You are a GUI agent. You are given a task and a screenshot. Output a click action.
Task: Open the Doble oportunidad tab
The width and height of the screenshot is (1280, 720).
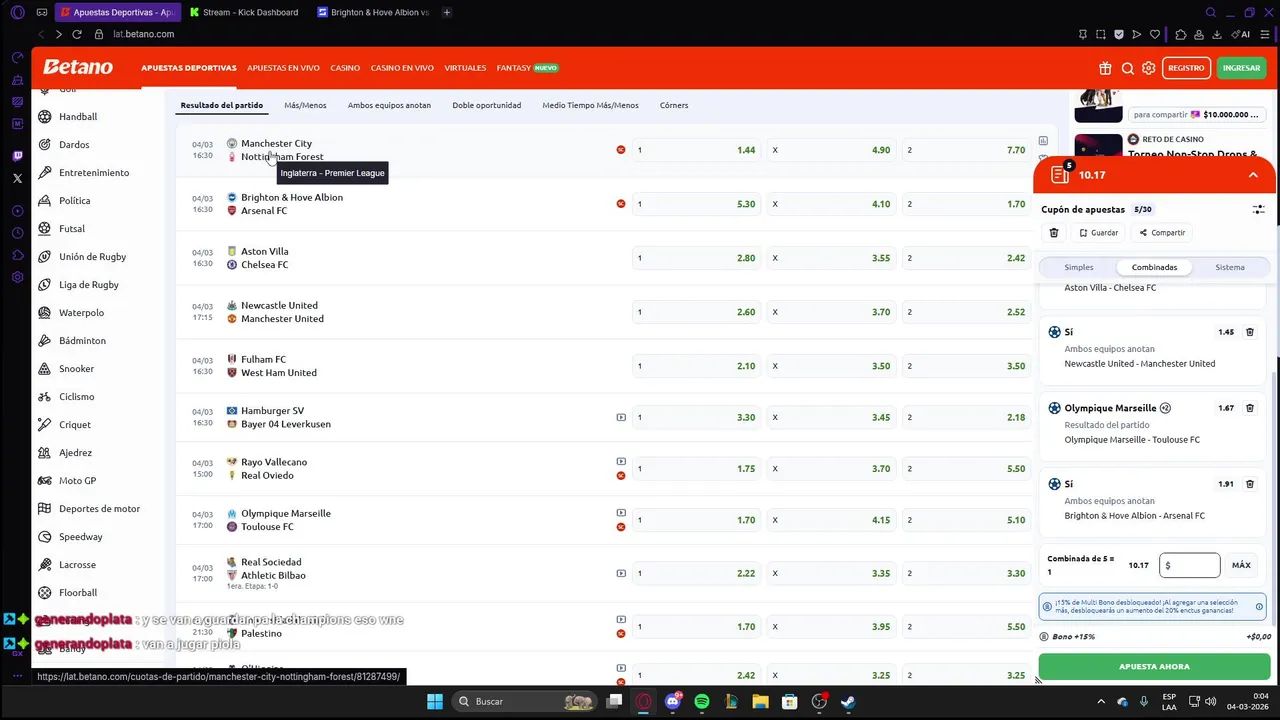coord(486,105)
